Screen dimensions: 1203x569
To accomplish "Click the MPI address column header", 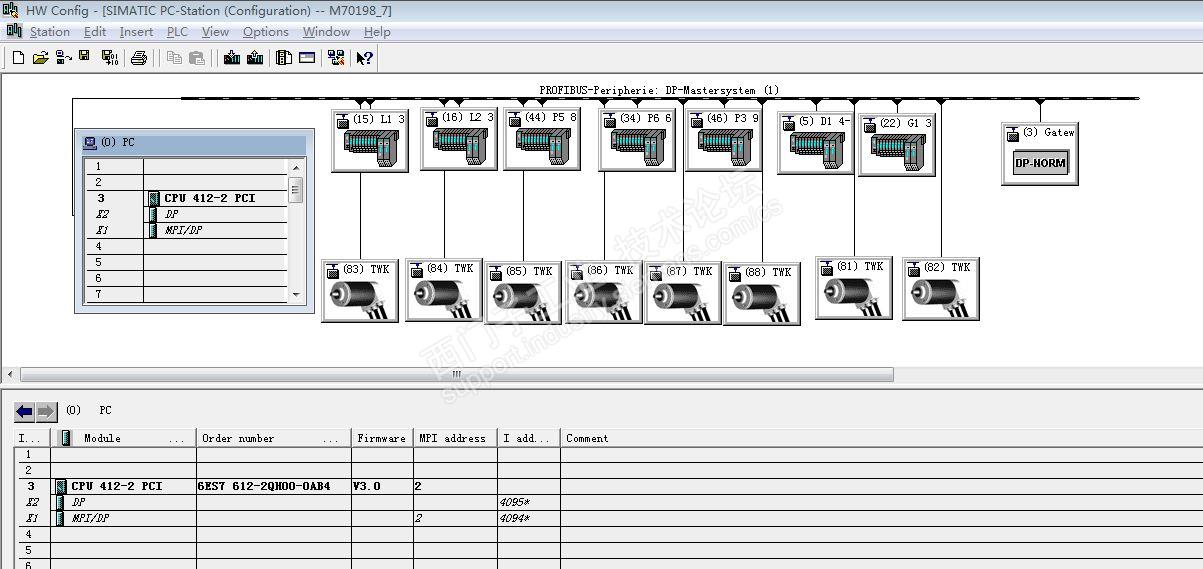I will pyautogui.click(x=455, y=438).
